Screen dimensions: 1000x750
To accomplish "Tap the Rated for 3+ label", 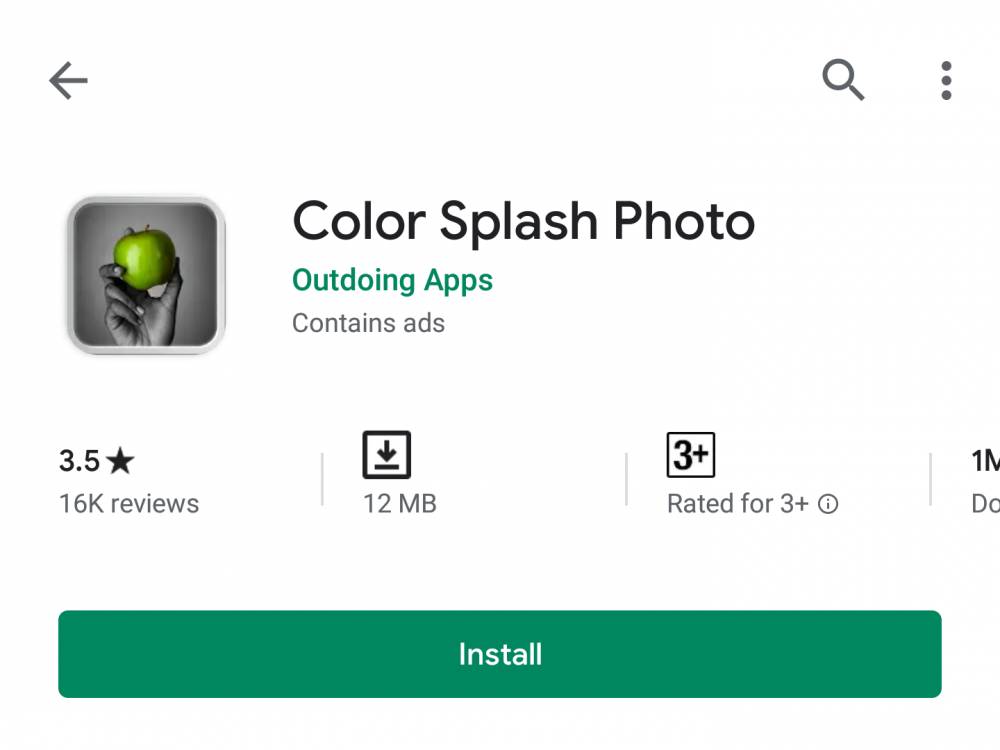I will (738, 504).
